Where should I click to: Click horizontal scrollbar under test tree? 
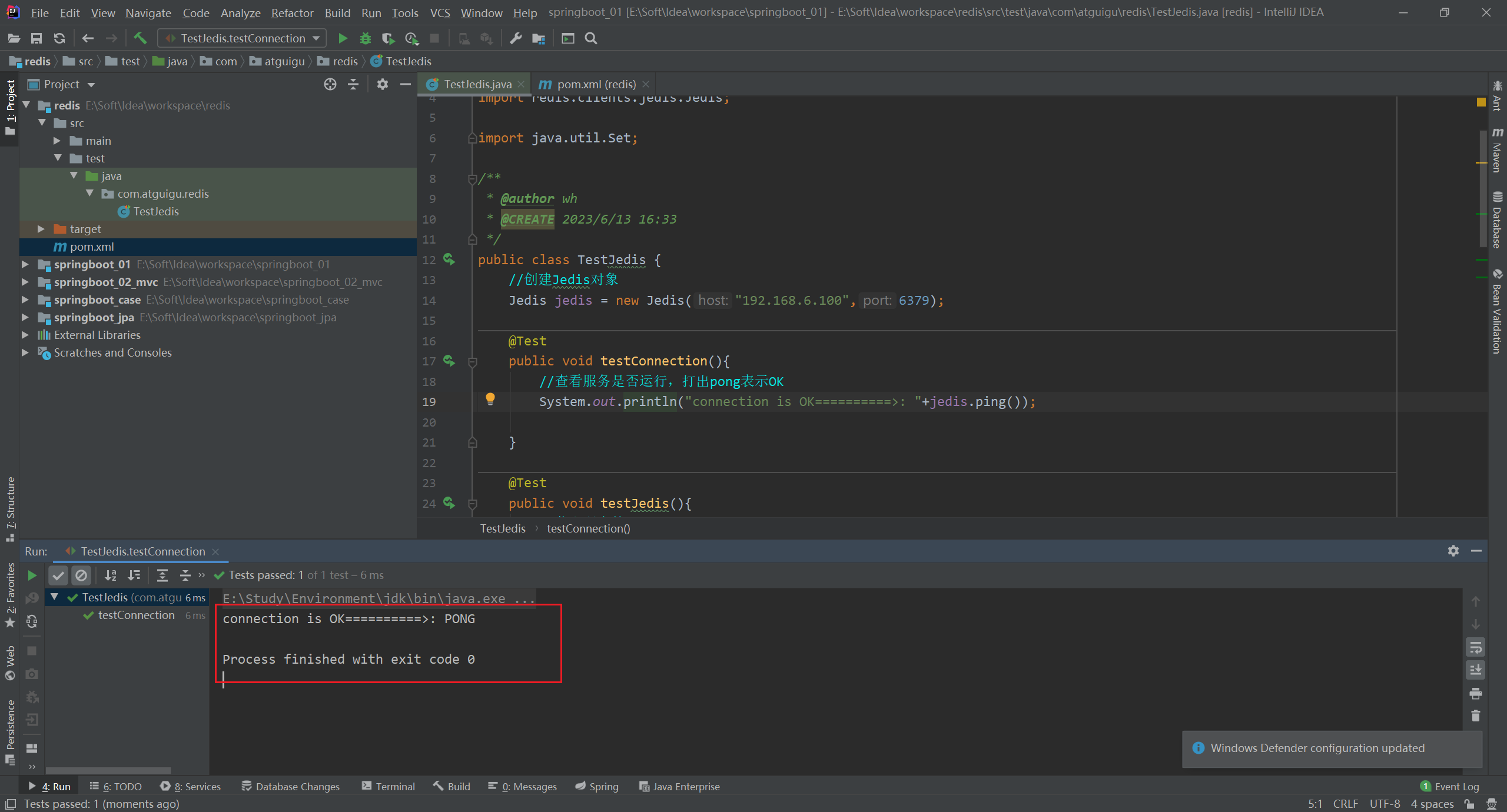tap(109, 770)
